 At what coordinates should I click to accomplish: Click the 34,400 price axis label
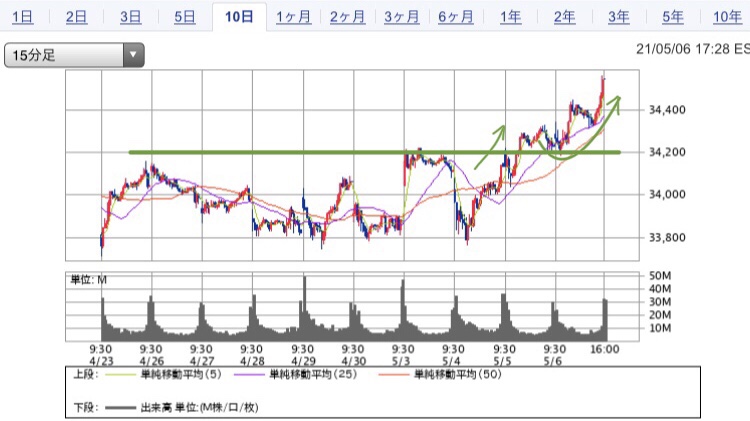point(667,110)
